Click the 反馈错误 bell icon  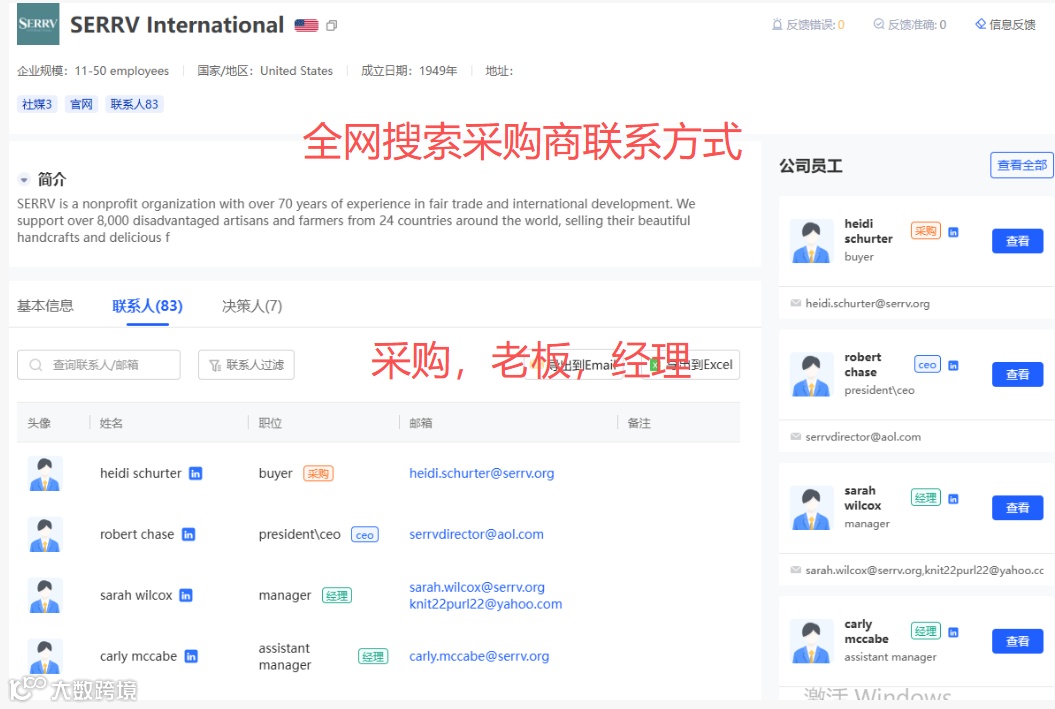[x=777, y=24]
